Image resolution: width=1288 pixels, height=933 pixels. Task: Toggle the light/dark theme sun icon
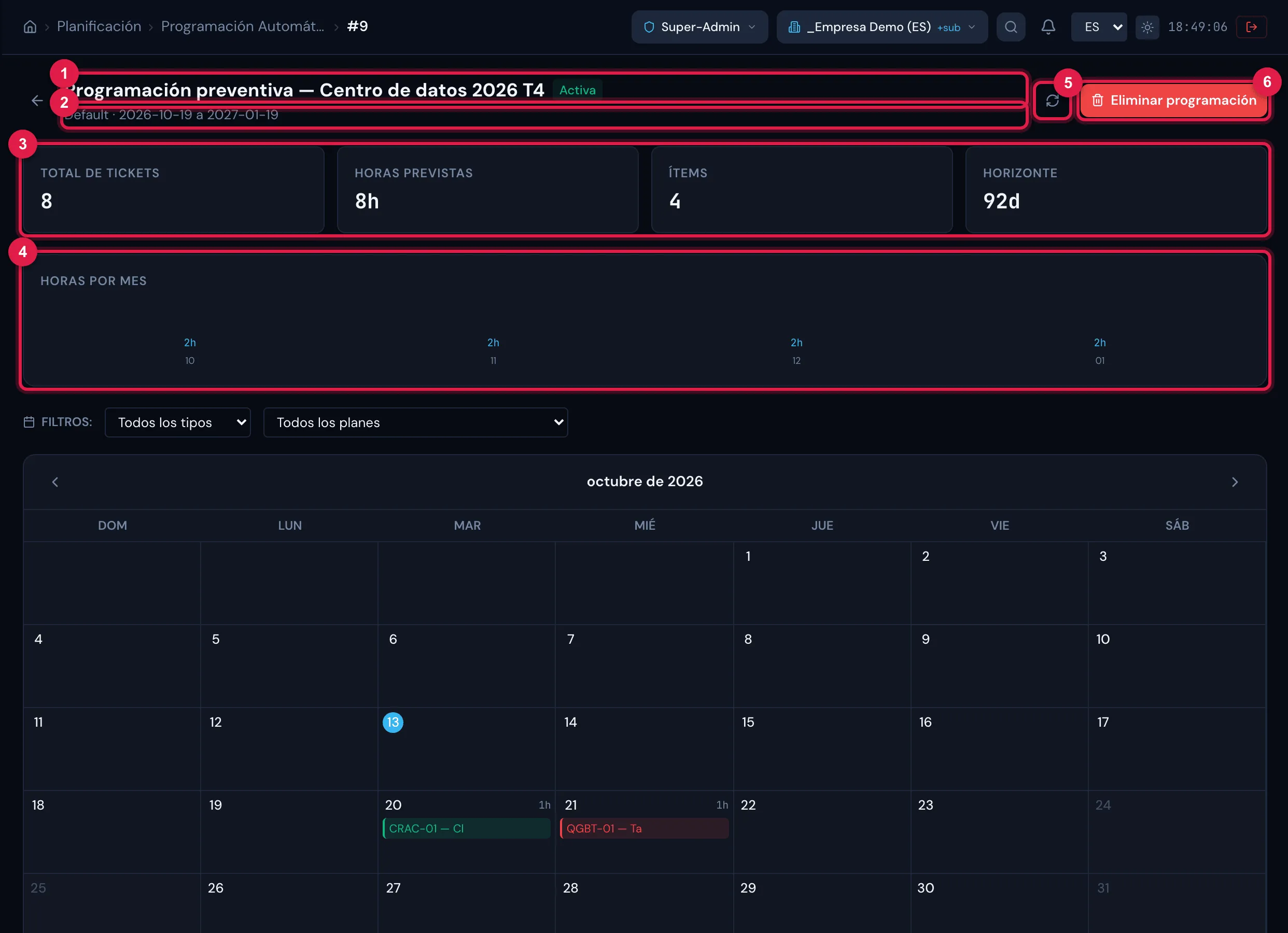pos(1147,26)
